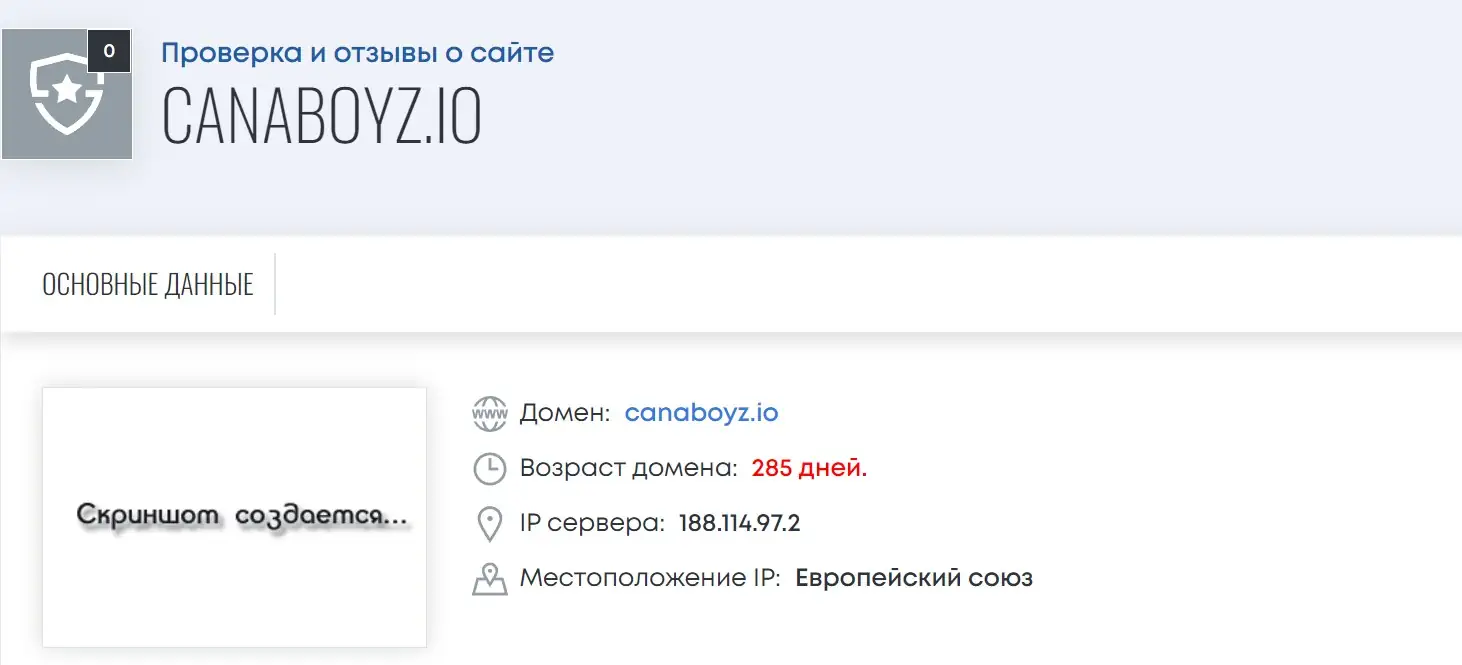This screenshot has width=1462, height=665.
Task: Open the canaboyz.io domain link
Action: click(x=701, y=412)
